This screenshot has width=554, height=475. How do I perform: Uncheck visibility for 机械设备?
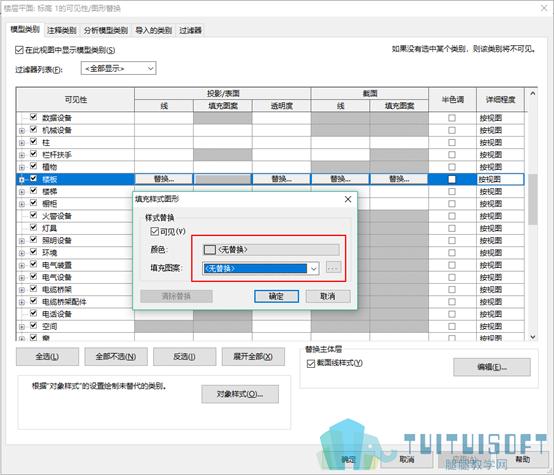34,129
